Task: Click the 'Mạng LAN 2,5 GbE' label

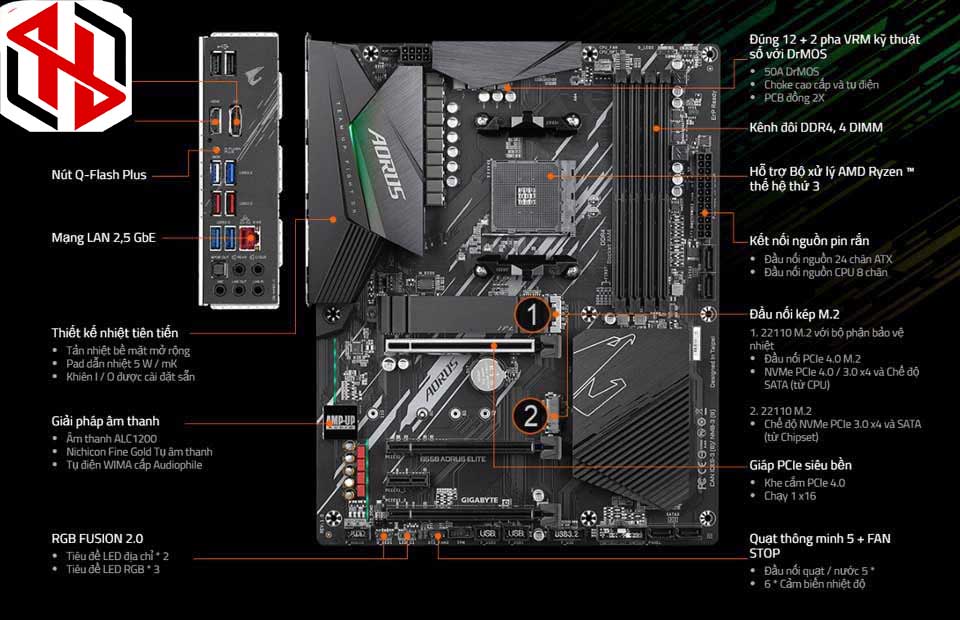Action: 103,237
